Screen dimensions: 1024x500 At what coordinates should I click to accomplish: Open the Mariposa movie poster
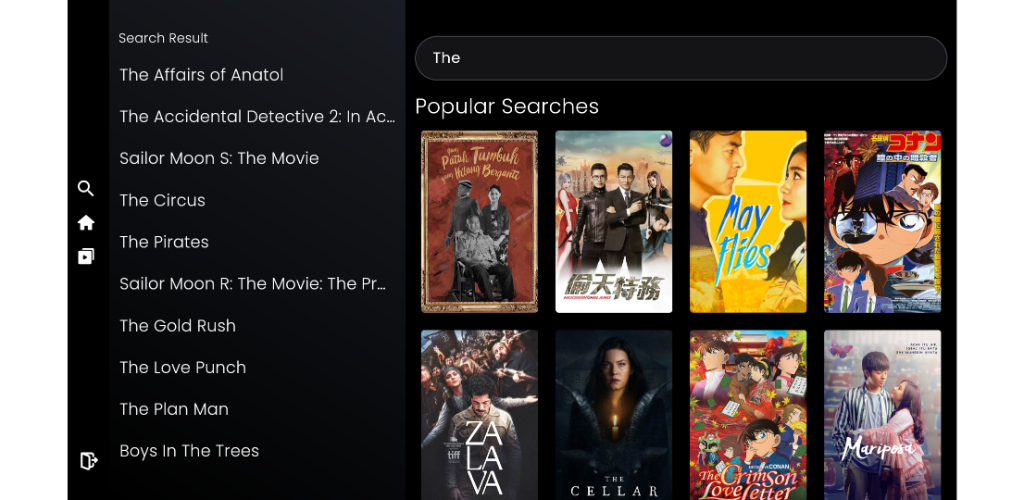(882, 415)
